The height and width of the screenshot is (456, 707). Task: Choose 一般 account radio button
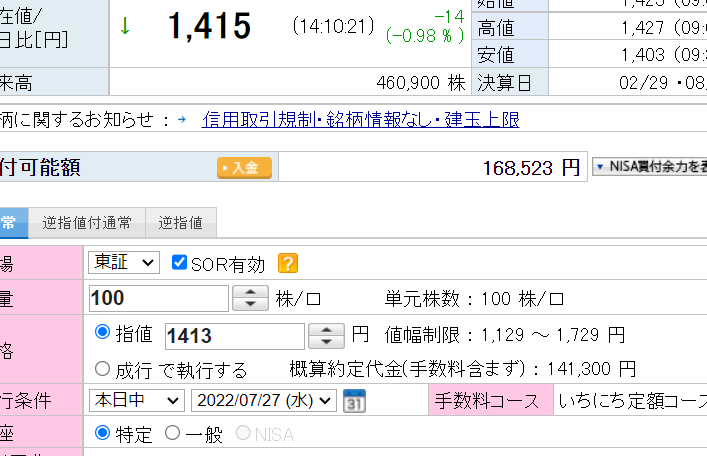(172, 434)
